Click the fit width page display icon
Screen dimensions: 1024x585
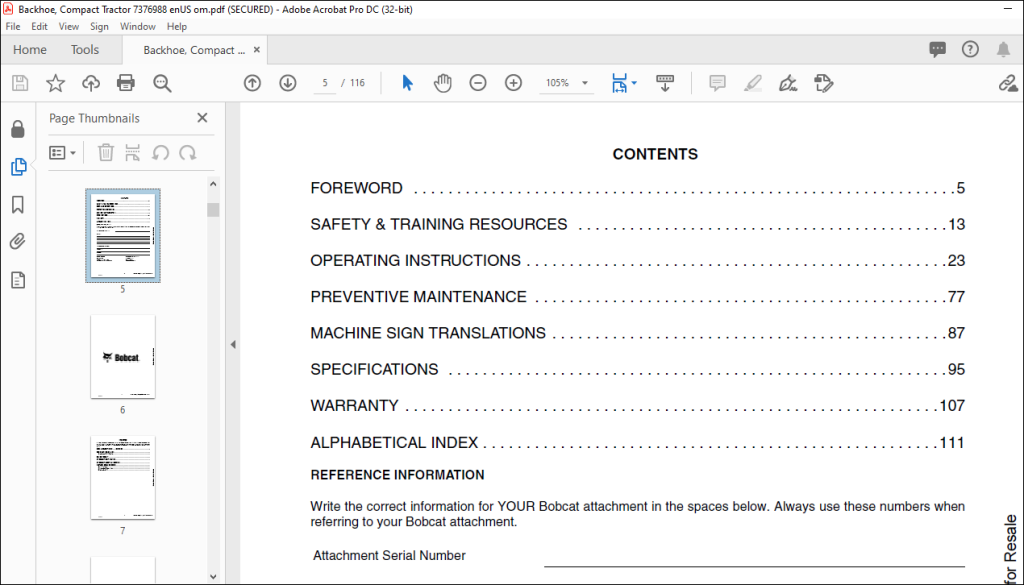tap(619, 83)
